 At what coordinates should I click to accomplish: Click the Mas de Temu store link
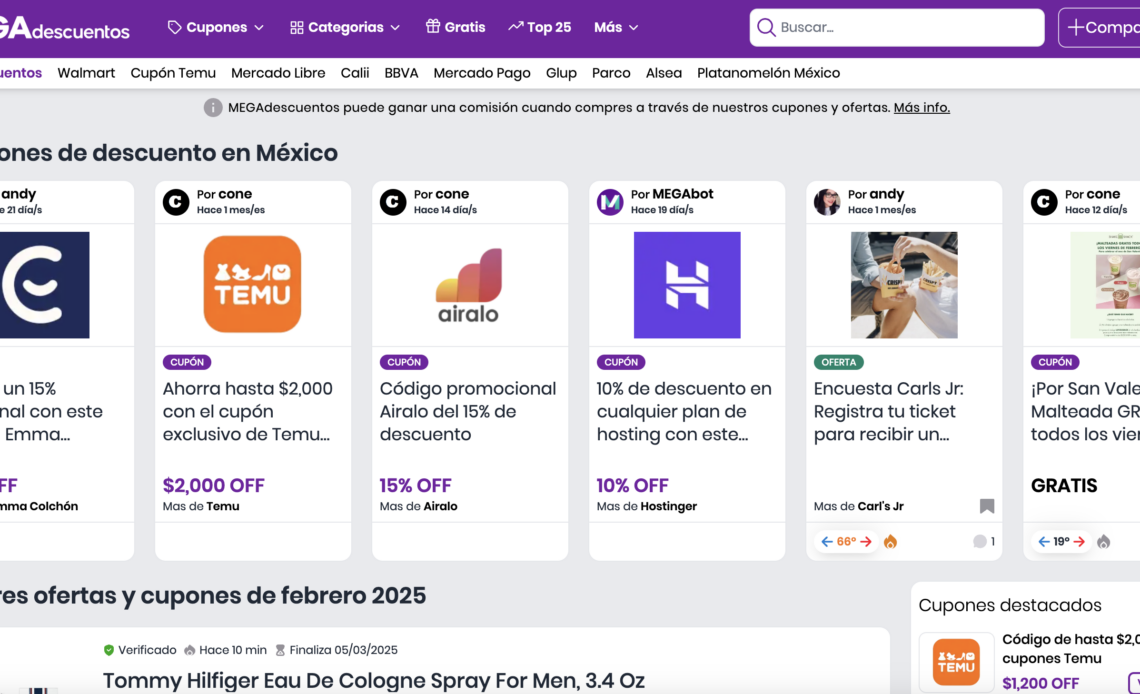pos(201,506)
